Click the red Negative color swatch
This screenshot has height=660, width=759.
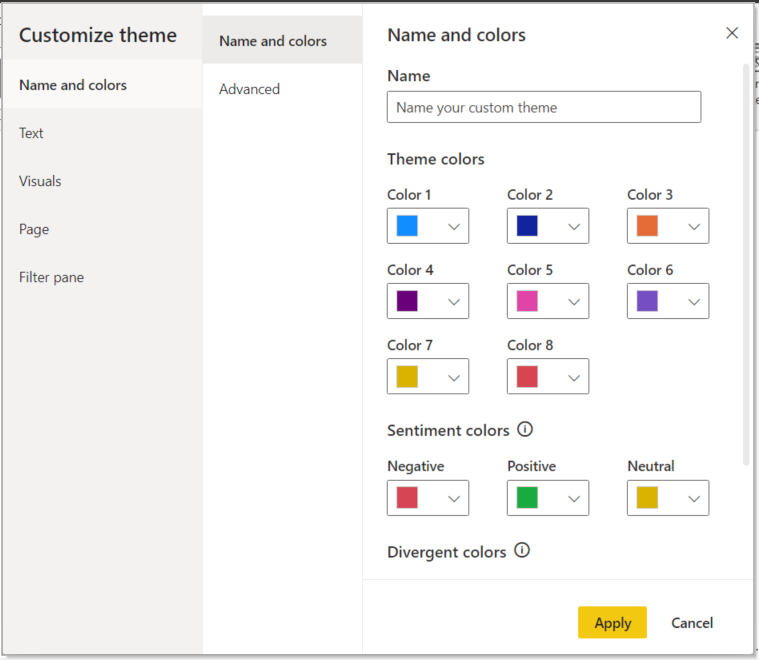[x=407, y=497]
